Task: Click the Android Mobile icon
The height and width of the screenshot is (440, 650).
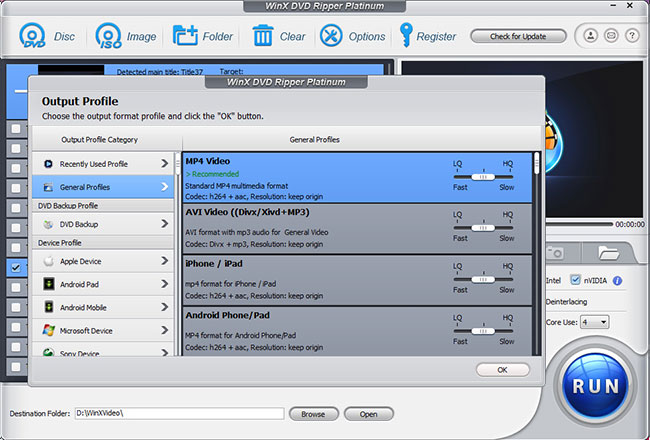Action: 49,307
